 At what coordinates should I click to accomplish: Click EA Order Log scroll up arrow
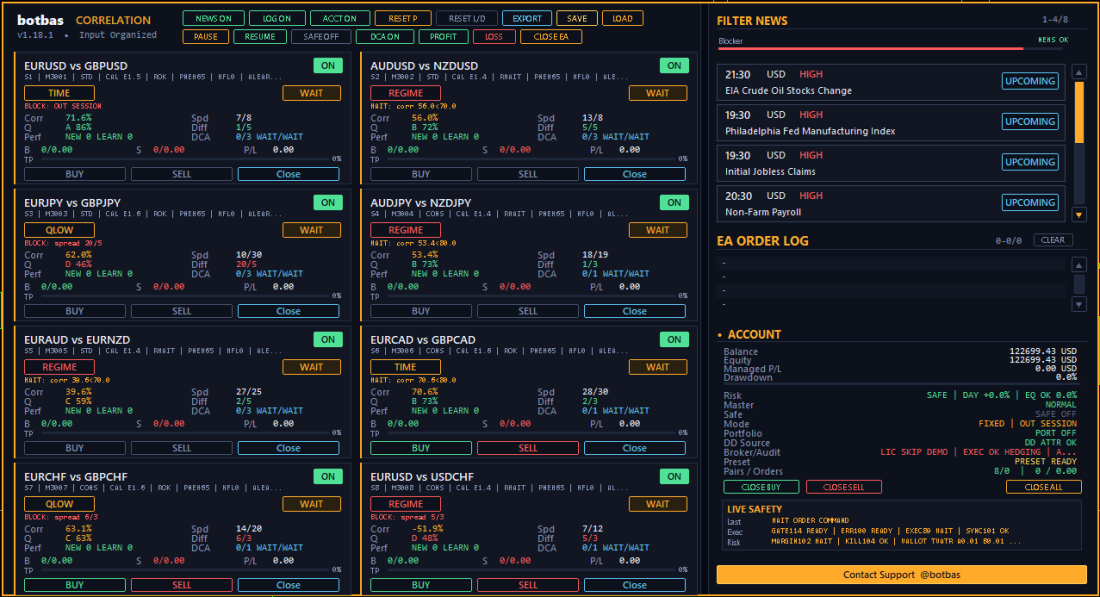(1079, 264)
